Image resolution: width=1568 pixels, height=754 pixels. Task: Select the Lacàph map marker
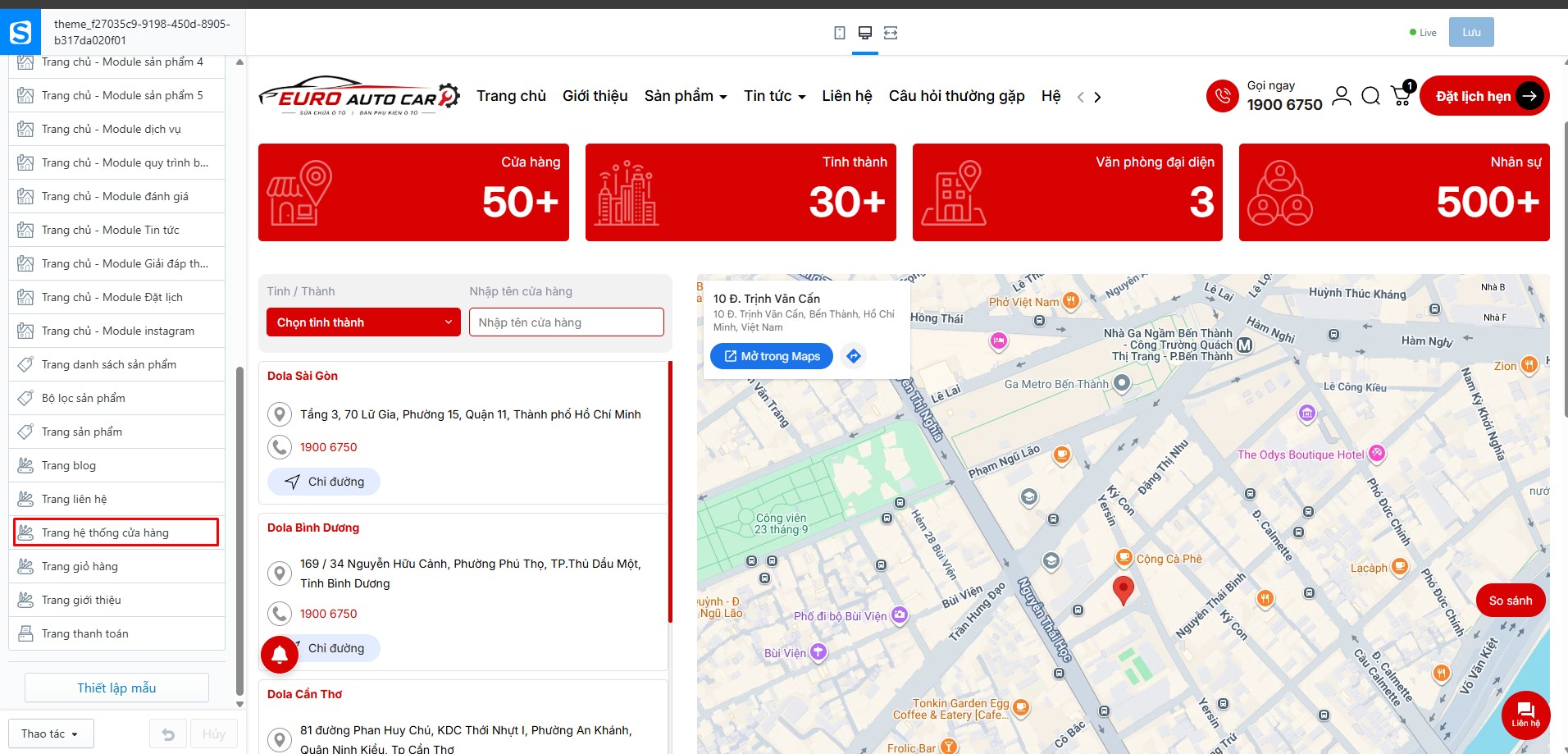pyautogui.click(x=1400, y=566)
